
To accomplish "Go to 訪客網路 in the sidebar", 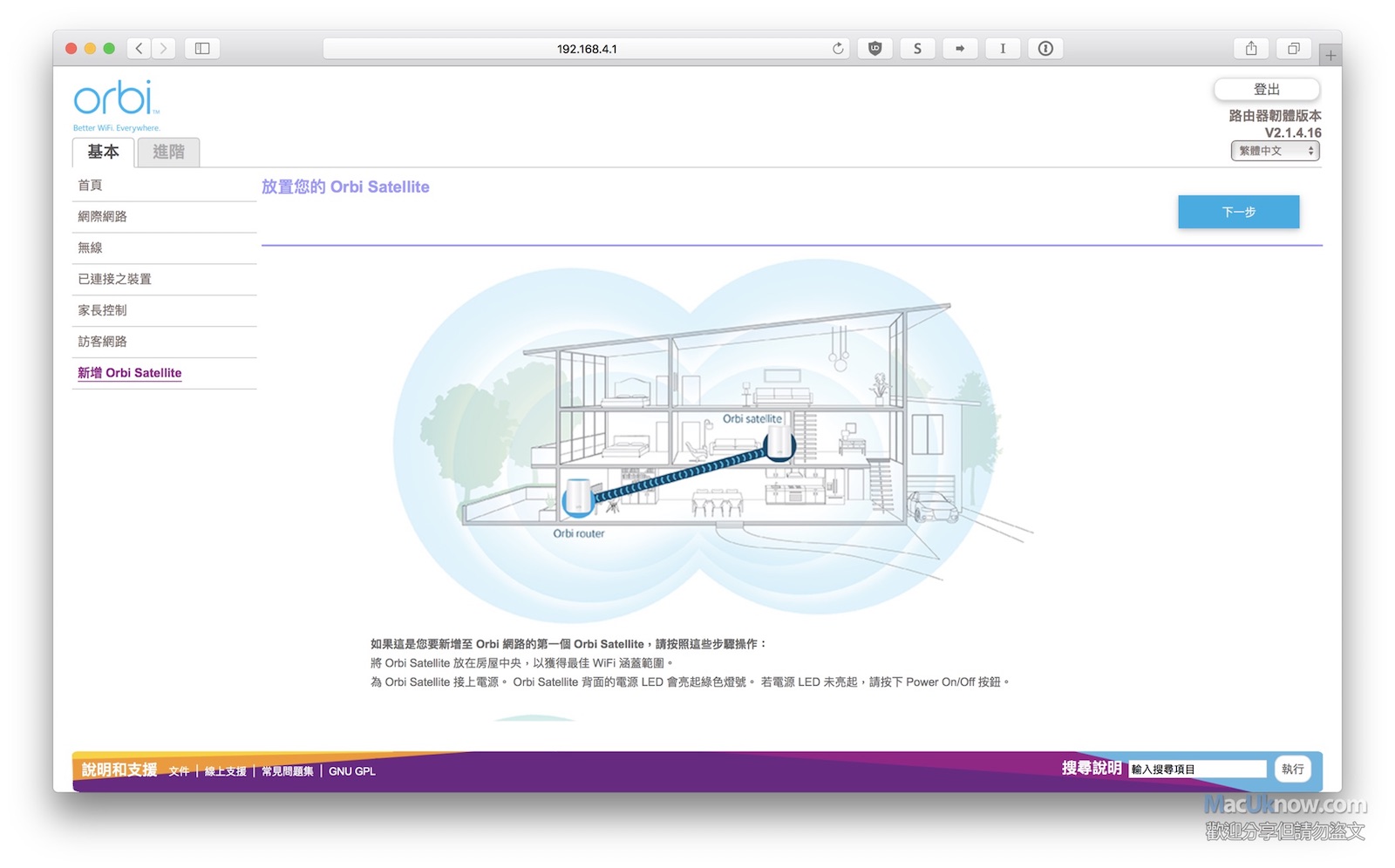I will pos(103,342).
